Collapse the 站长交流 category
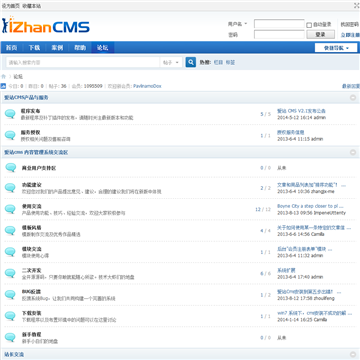 tap(353, 354)
